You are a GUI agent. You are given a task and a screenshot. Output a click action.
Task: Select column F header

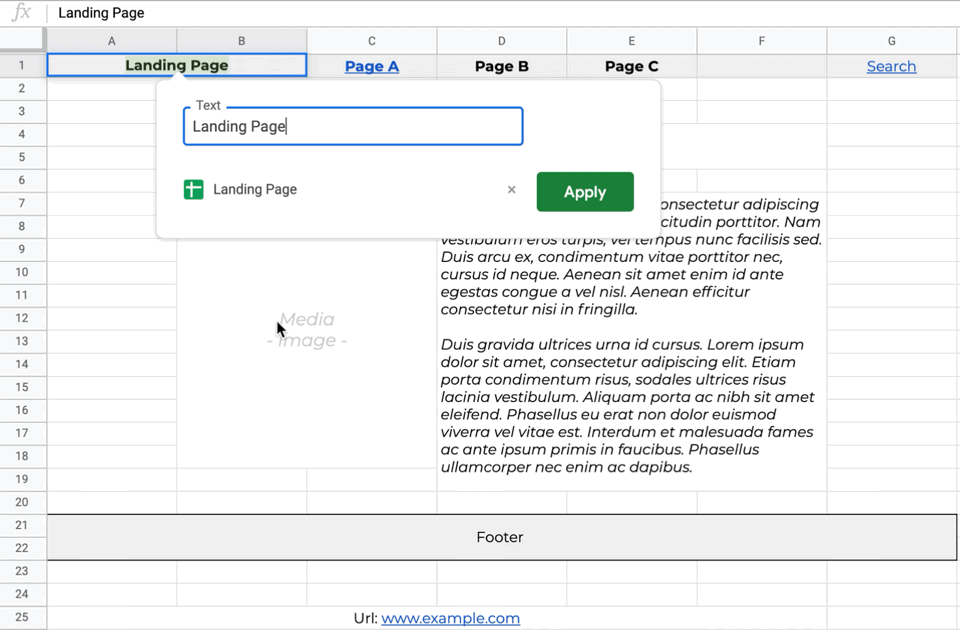pyautogui.click(x=762, y=41)
